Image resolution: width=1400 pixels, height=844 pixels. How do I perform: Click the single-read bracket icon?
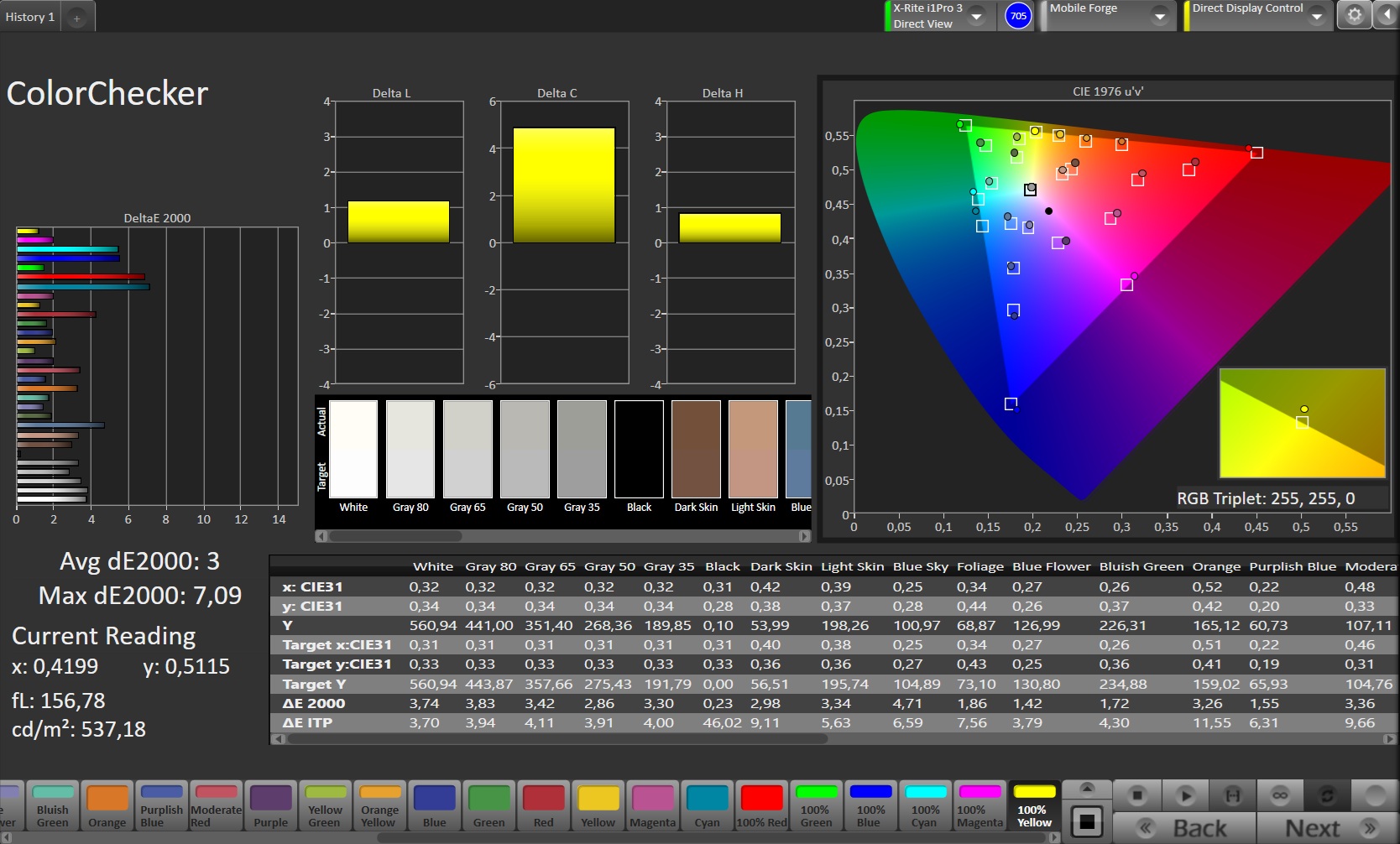(x=1232, y=795)
